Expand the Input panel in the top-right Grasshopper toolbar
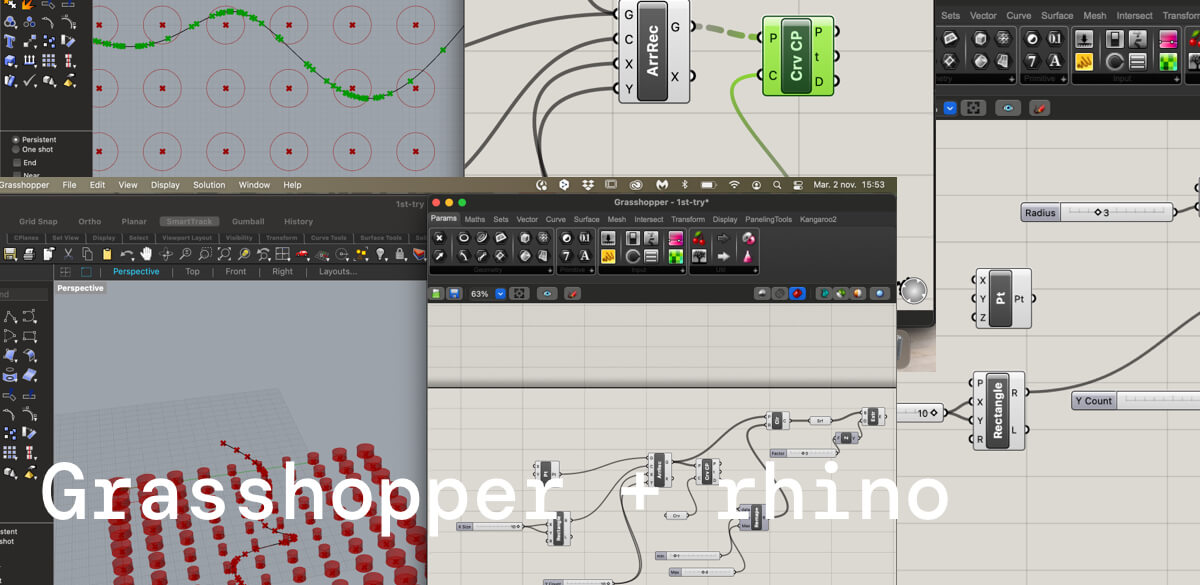Viewport: 1200px width, 585px height. tap(1179, 78)
